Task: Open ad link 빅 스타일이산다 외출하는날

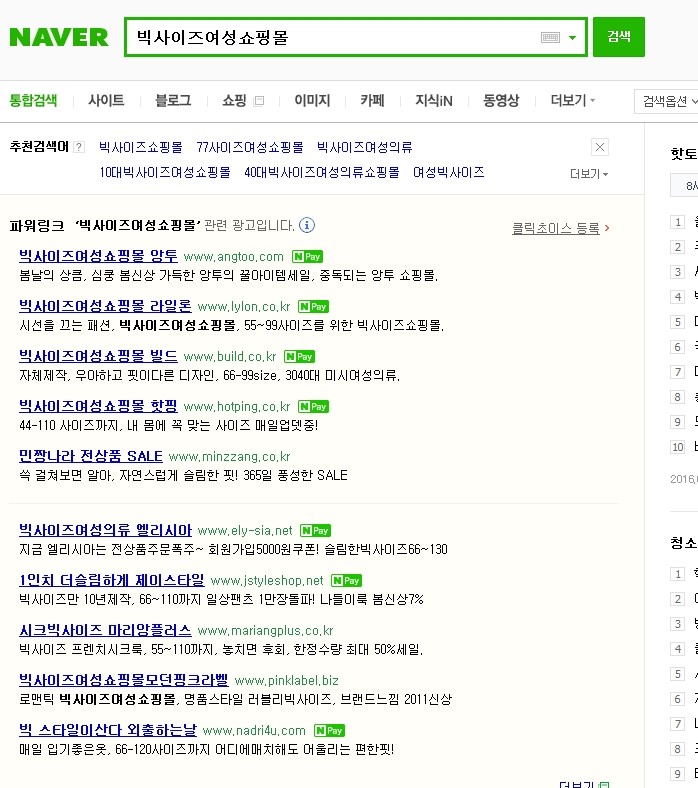Action: [x=108, y=730]
